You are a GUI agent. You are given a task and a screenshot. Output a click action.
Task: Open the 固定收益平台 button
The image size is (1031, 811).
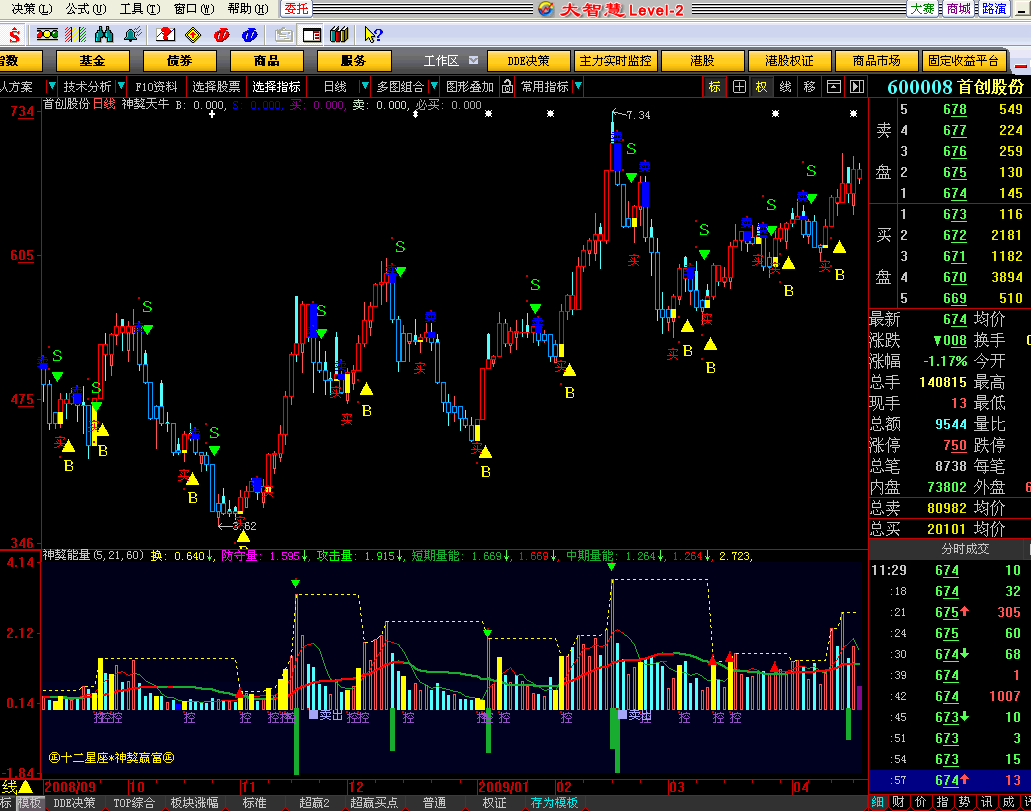[x=963, y=61]
